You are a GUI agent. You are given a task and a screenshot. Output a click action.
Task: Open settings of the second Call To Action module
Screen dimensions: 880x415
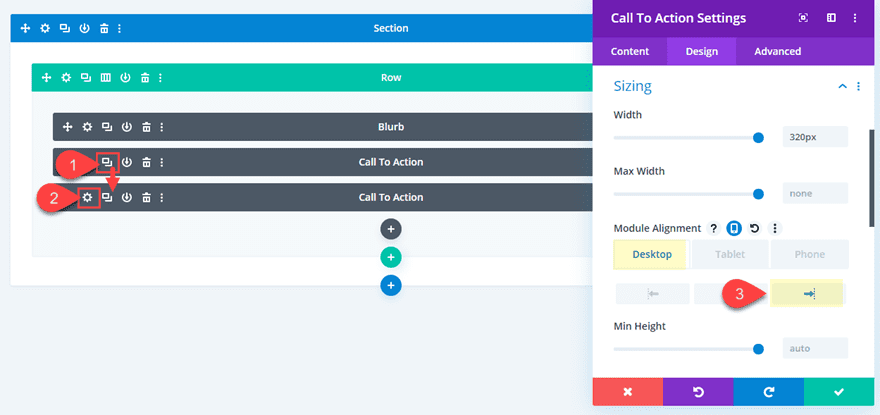coord(87,197)
